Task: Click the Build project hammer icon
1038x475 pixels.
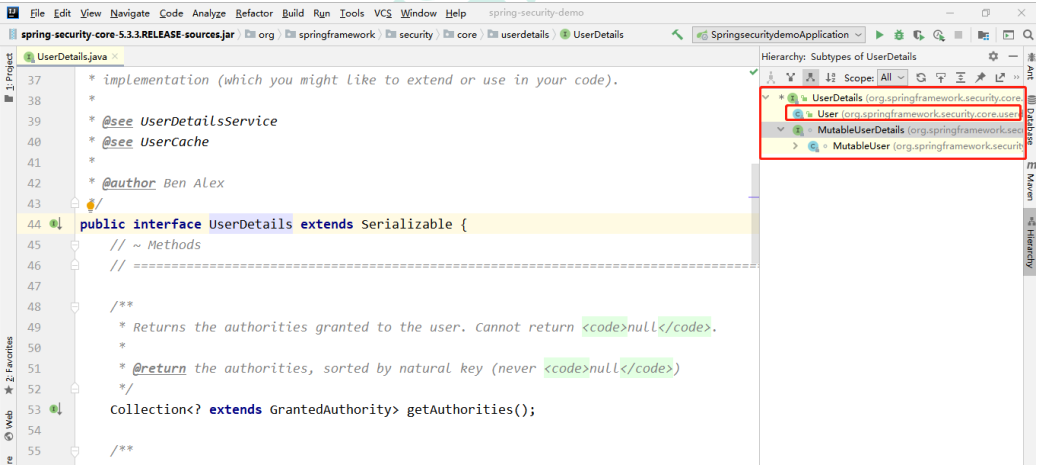Action: click(x=677, y=34)
